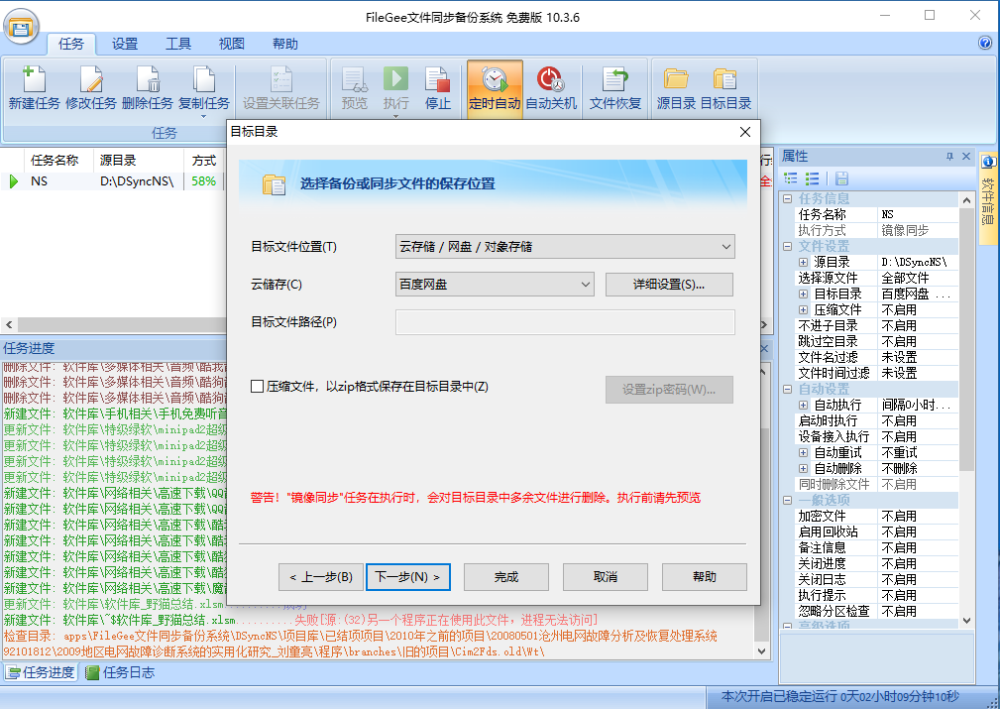Expand the 自动删除 property node
The image size is (1000, 709).
click(804, 469)
